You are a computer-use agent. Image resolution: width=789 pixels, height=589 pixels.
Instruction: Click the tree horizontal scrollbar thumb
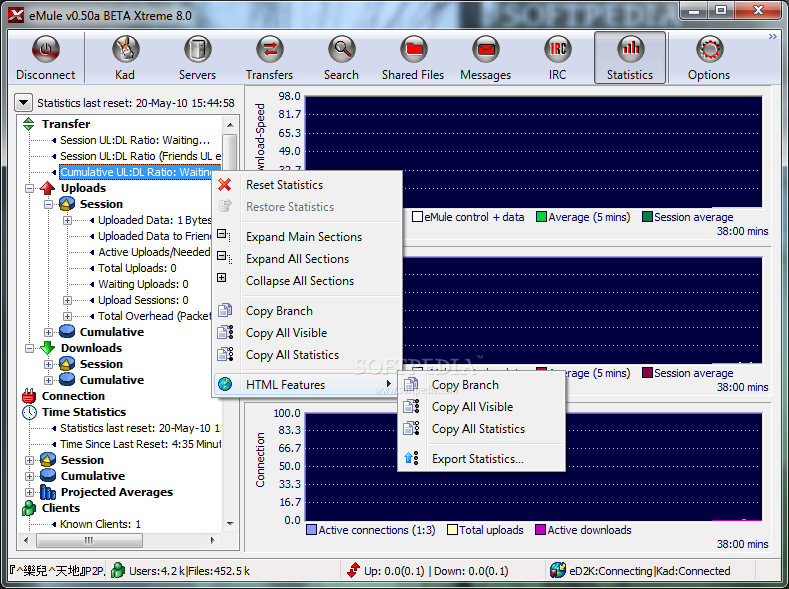click(89, 540)
